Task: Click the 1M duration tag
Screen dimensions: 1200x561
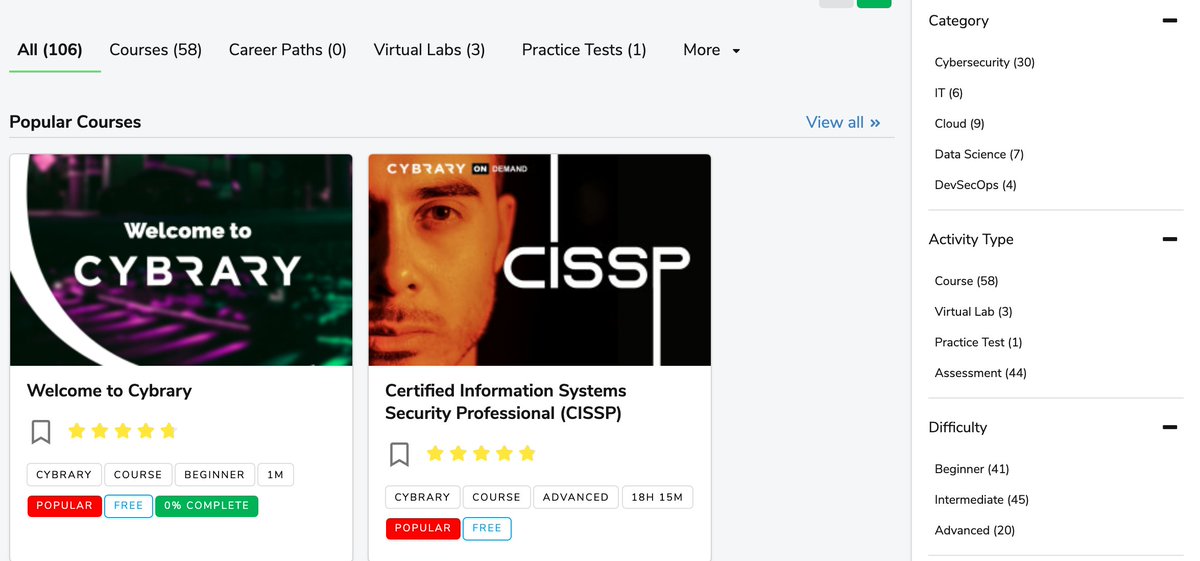Action: tap(275, 475)
